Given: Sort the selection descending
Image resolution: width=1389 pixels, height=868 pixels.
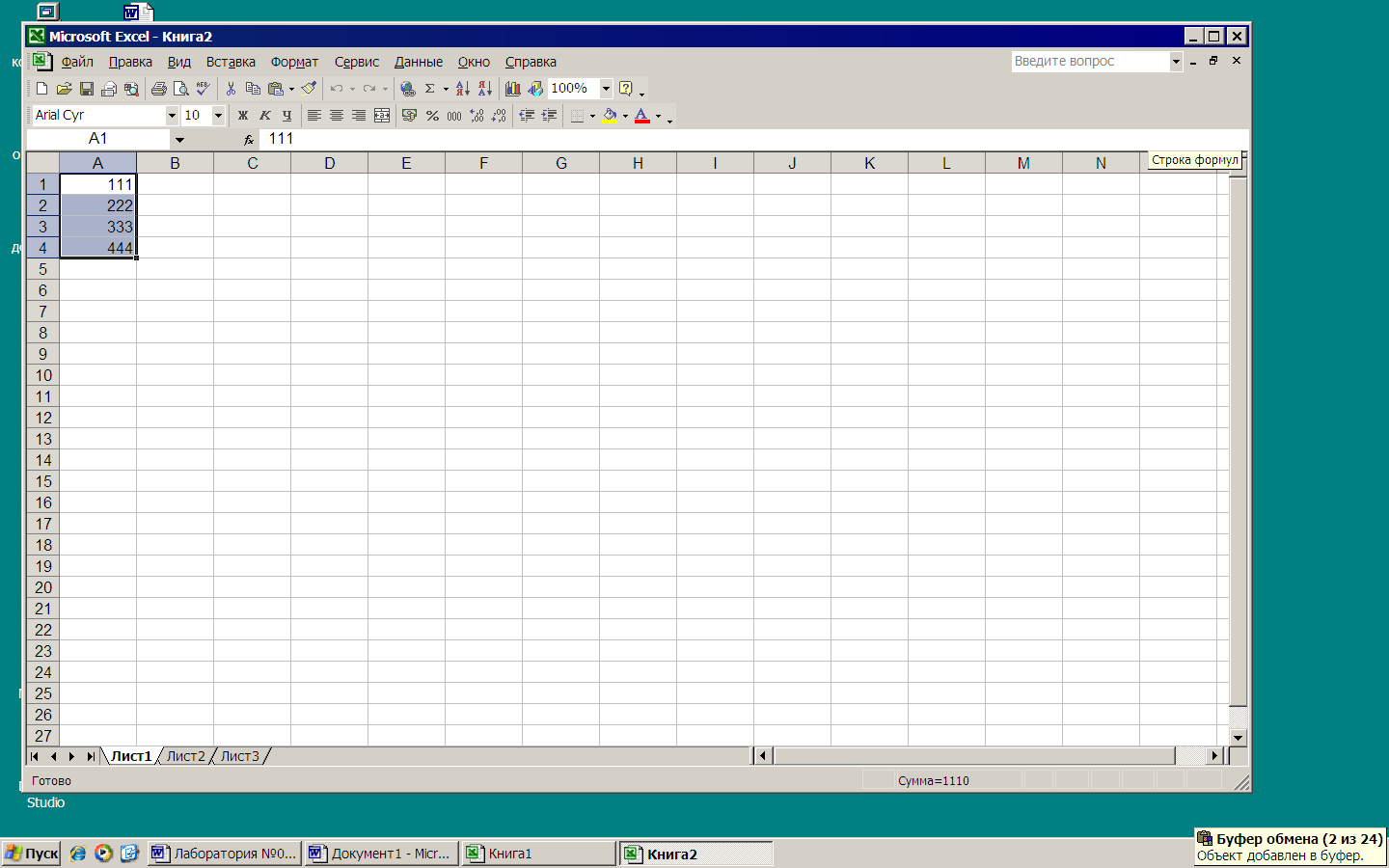Looking at the screenshot, I should (x=485, y=89).
